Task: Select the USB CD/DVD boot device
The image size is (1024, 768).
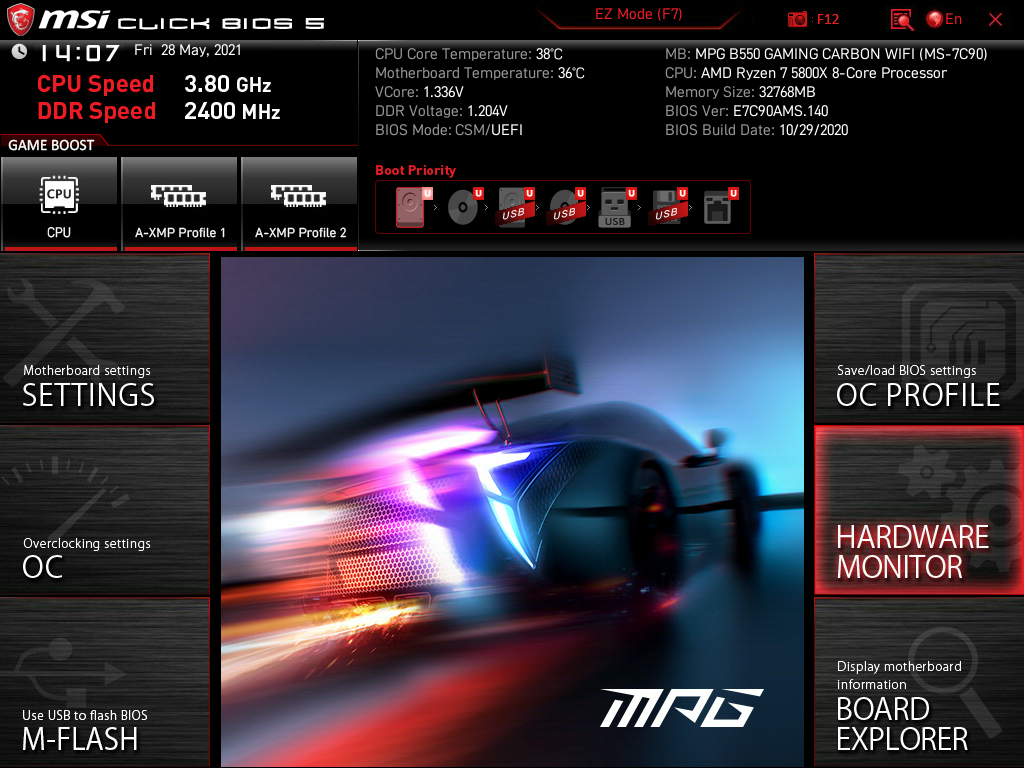Action: pyautogui.click(x=567, y=207)
